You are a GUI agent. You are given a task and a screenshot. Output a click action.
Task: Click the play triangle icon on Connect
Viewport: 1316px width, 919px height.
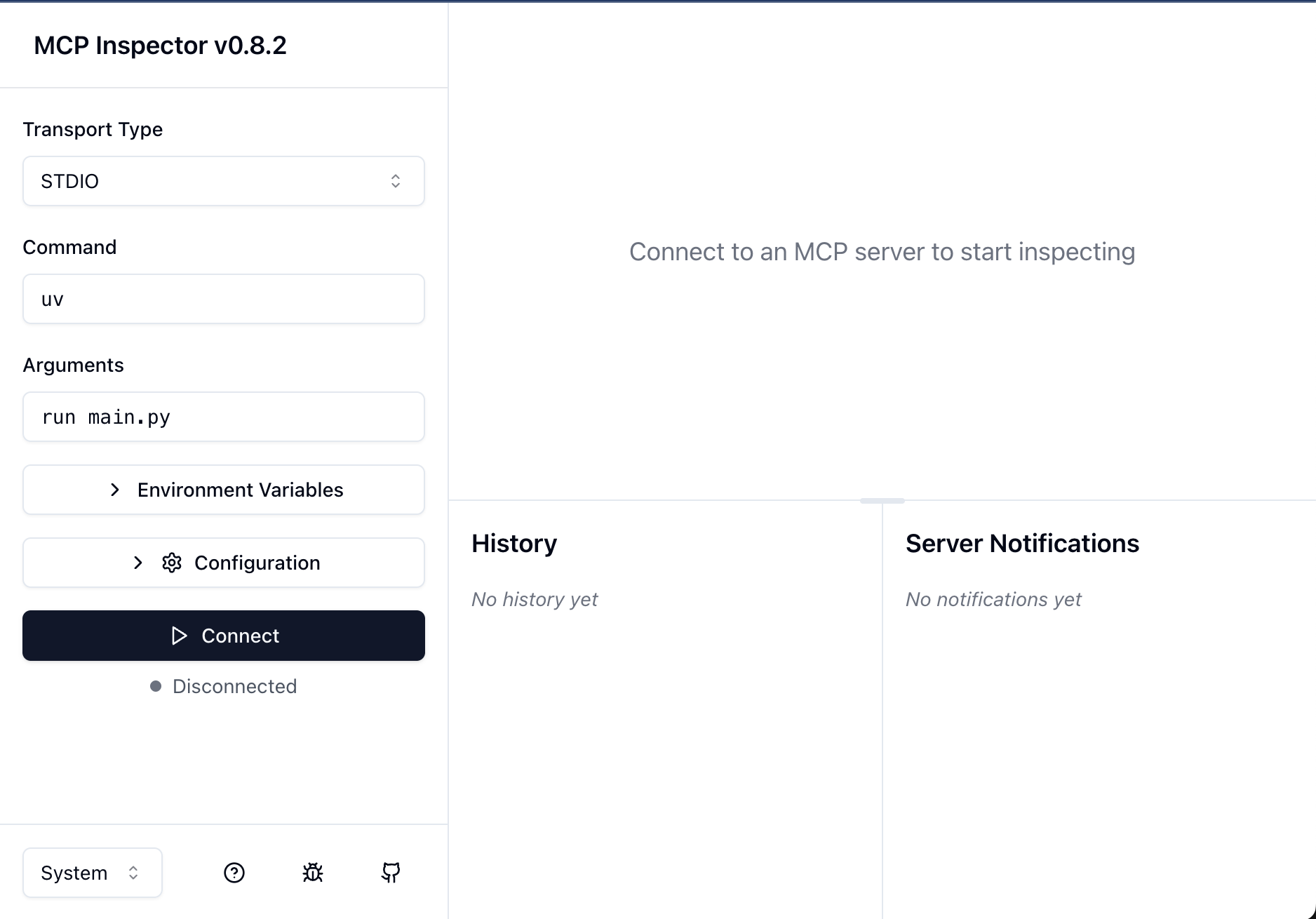coord(180,636)
